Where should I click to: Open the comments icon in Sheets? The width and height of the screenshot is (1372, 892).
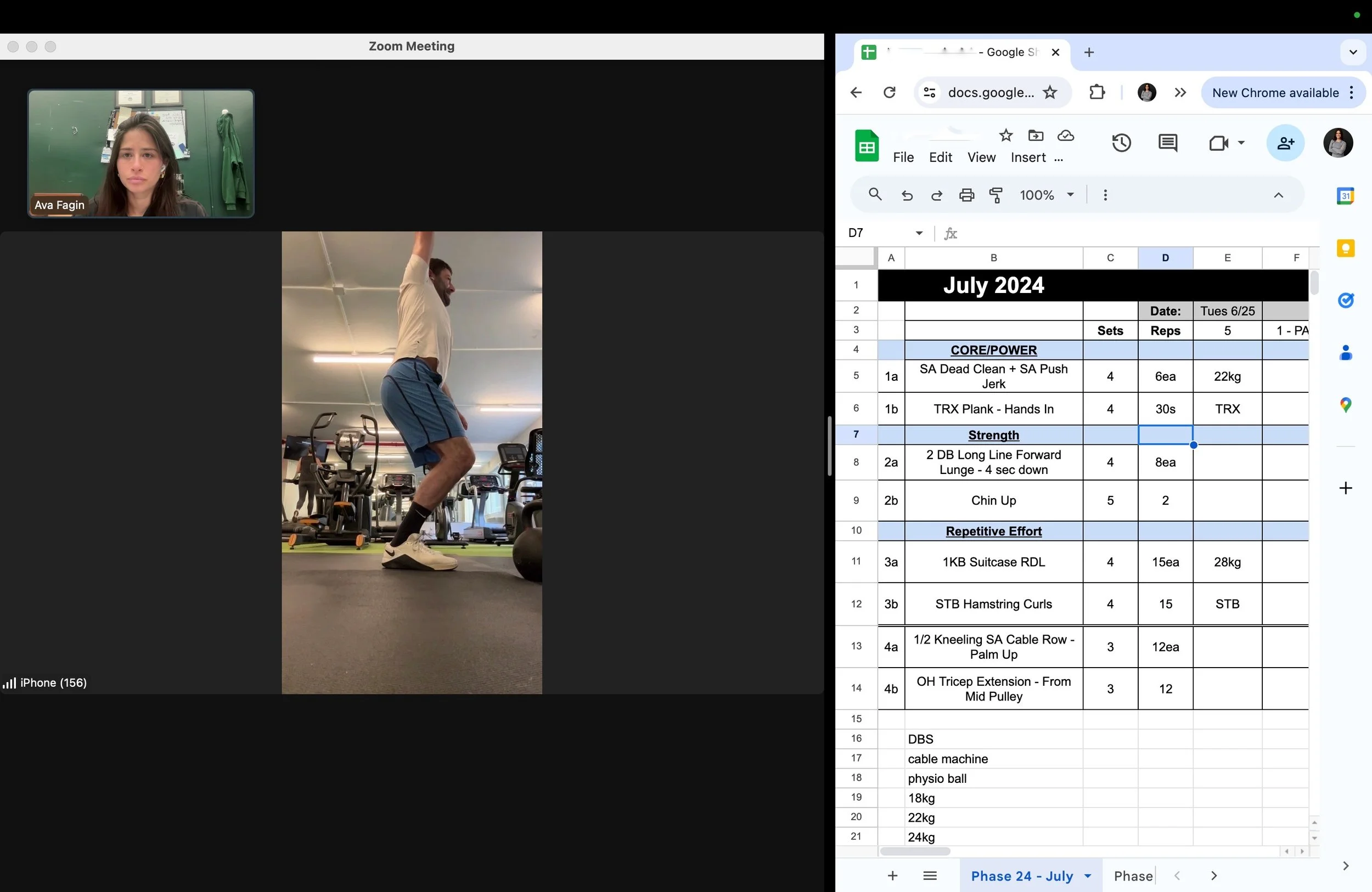(1167, 142)
